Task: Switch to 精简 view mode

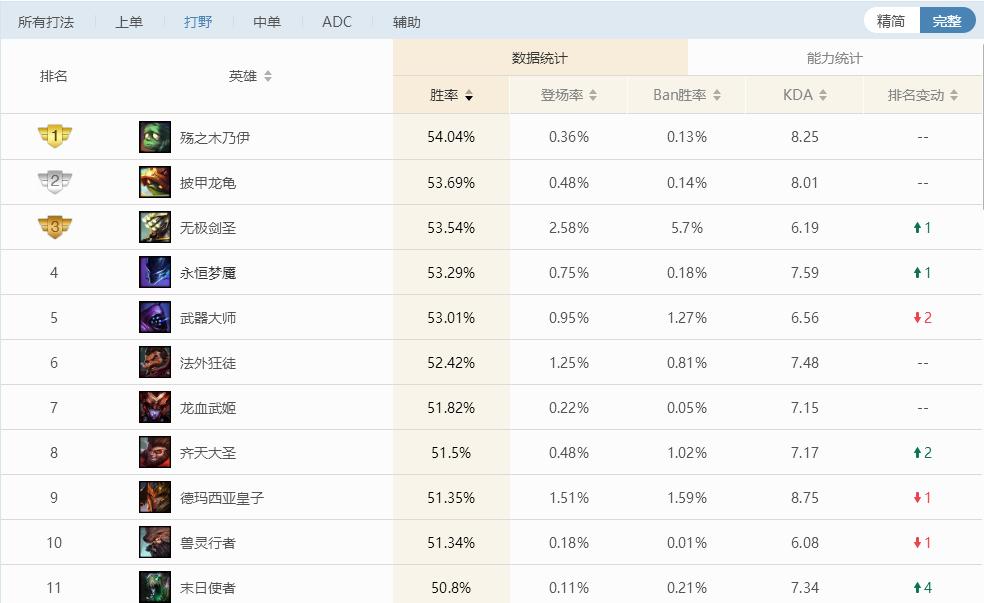Action: click(x=890, y=19)
